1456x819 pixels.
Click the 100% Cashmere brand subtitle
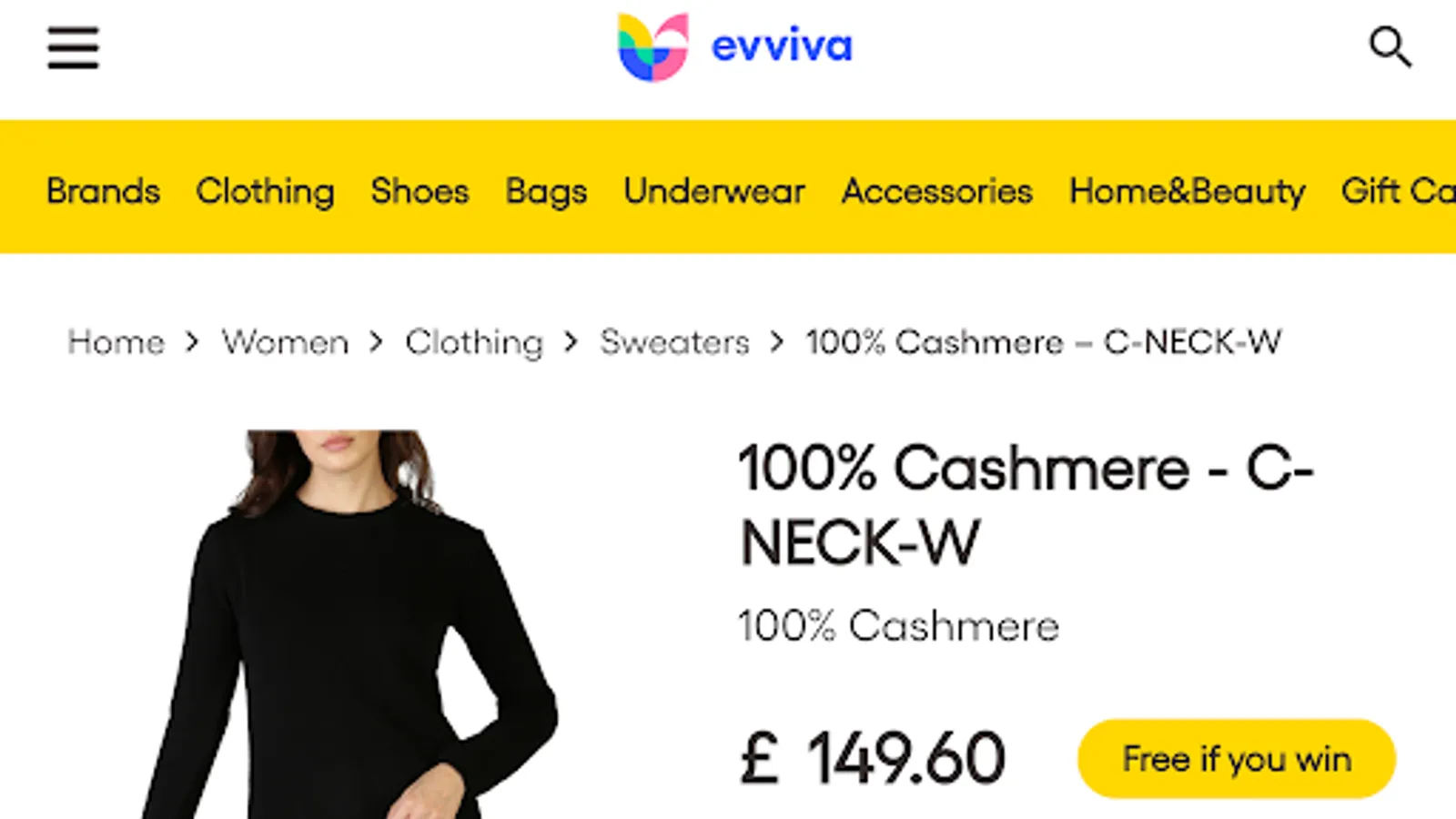pyautogui.click(x=899, y=626)
